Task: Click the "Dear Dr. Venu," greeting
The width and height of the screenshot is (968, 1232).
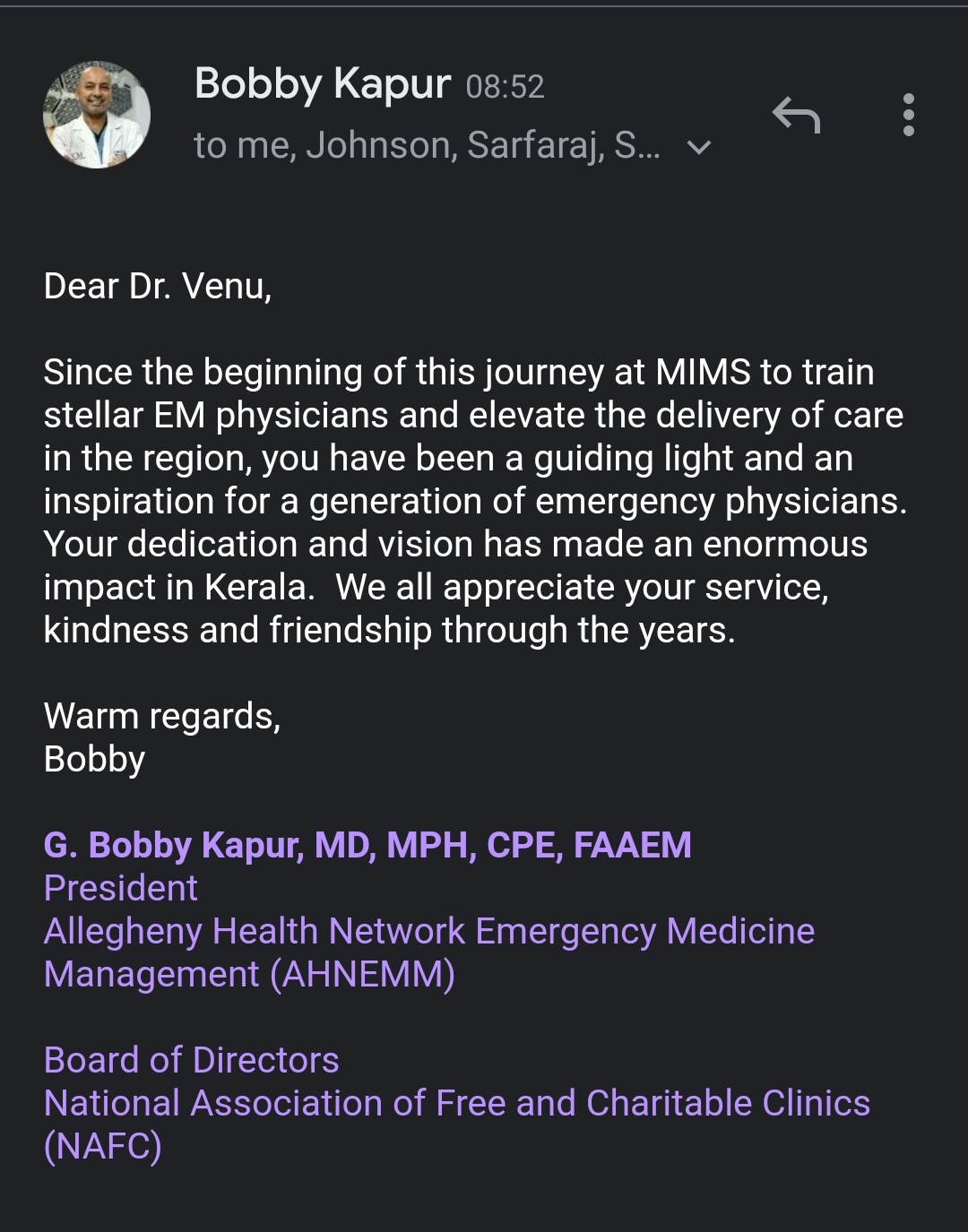Action: (158, 287)
